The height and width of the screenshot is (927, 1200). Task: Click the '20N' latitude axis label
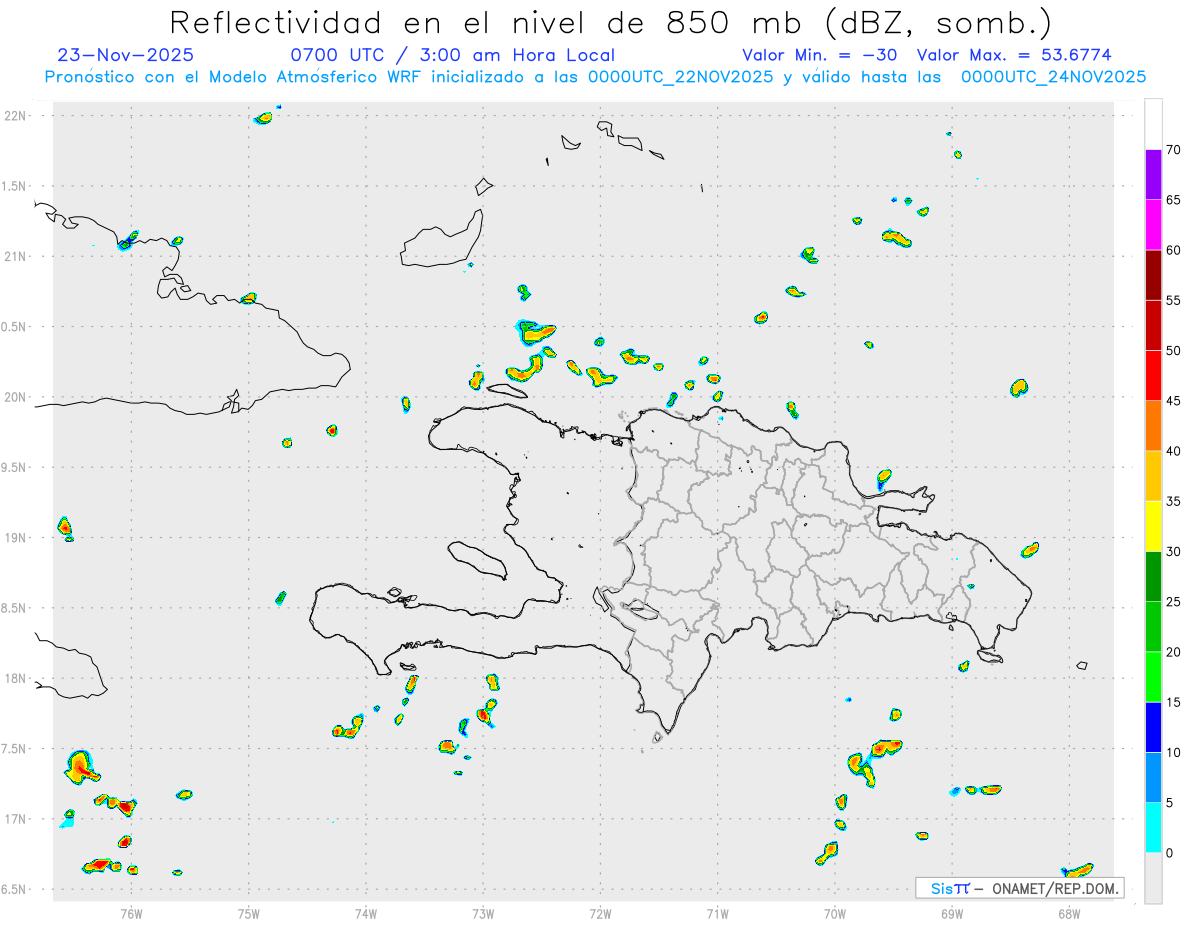click(x=17, y=397)
